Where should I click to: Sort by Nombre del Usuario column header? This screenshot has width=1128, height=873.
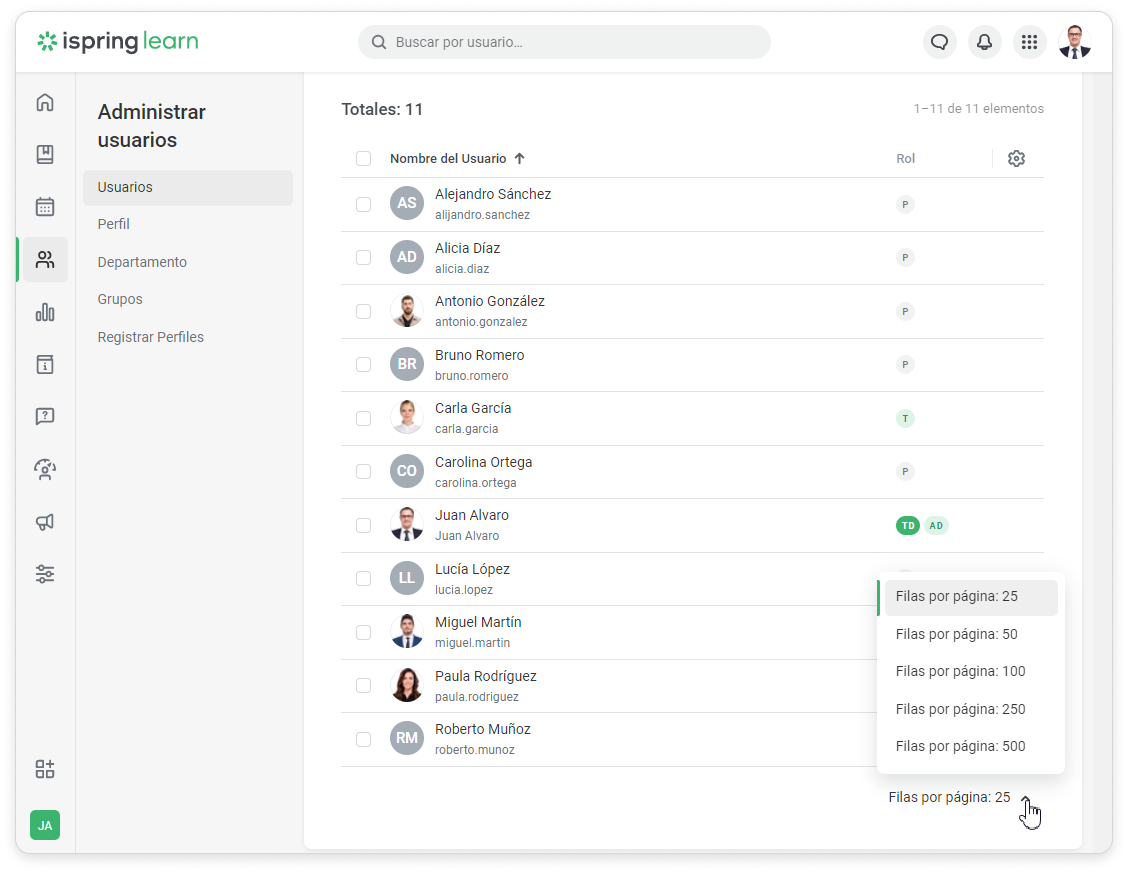pos(448,159)
